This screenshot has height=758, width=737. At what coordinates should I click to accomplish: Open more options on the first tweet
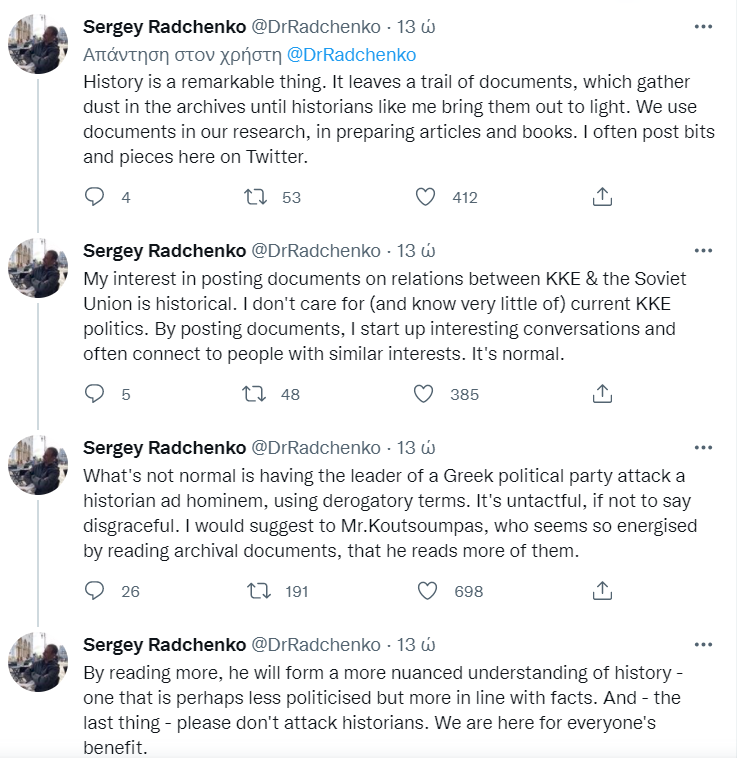tap(706, 25)
